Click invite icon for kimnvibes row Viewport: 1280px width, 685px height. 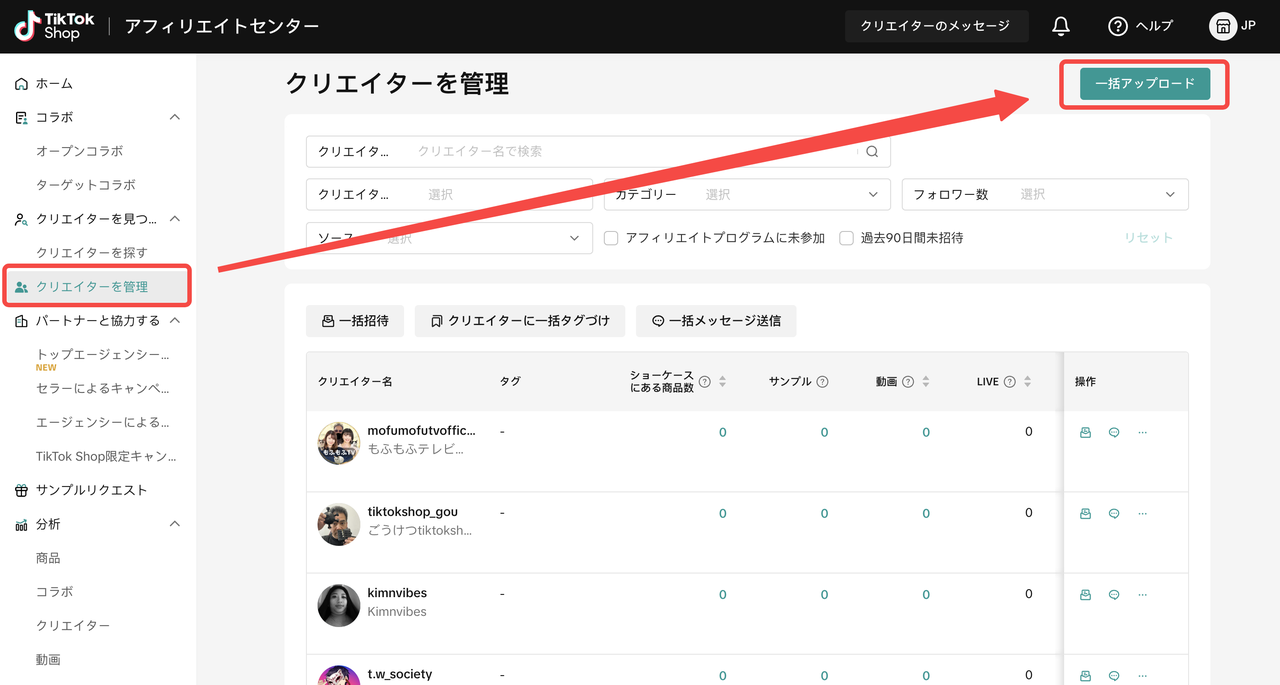1085,594
